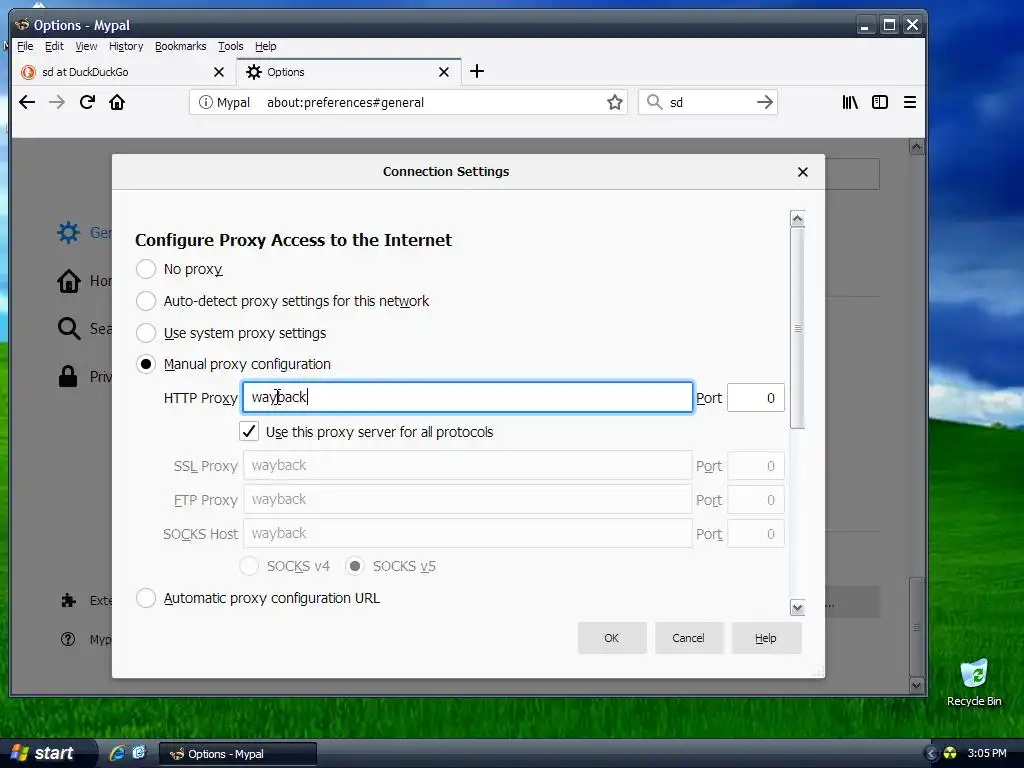
Task: Open the home page icon
Action: [x=117, y=102]
